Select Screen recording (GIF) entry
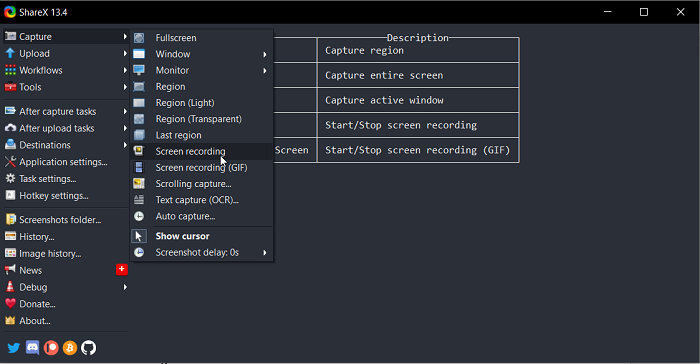700x364 pixels. (202, 167)
